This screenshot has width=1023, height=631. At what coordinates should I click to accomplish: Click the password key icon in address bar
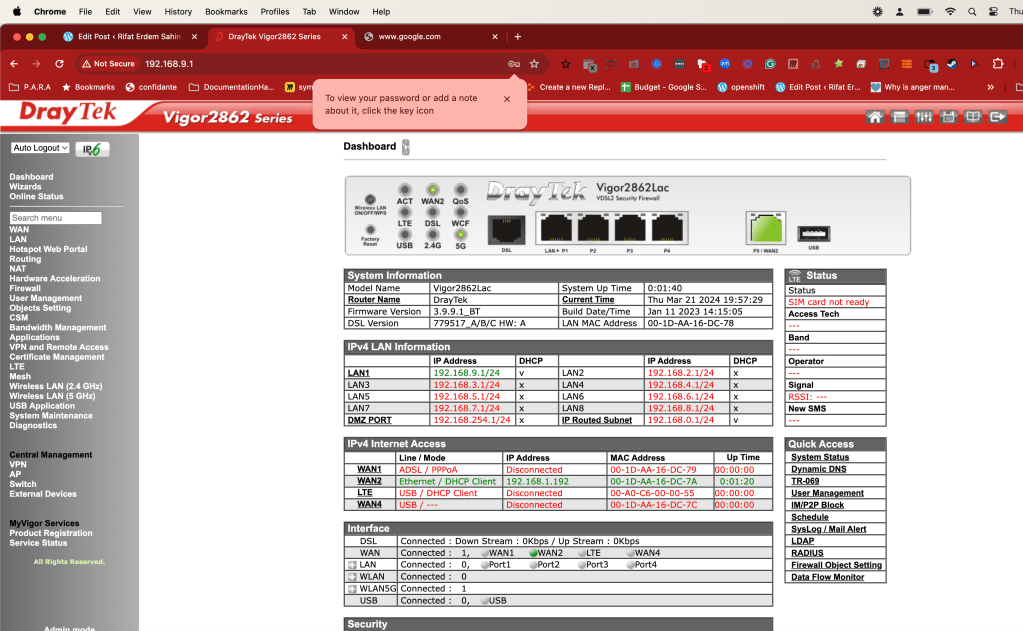514,64
